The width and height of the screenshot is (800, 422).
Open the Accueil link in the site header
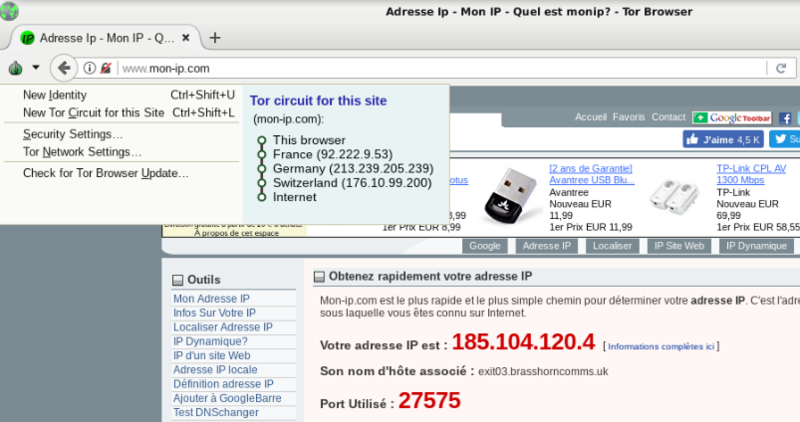click(x=591, y=117)
